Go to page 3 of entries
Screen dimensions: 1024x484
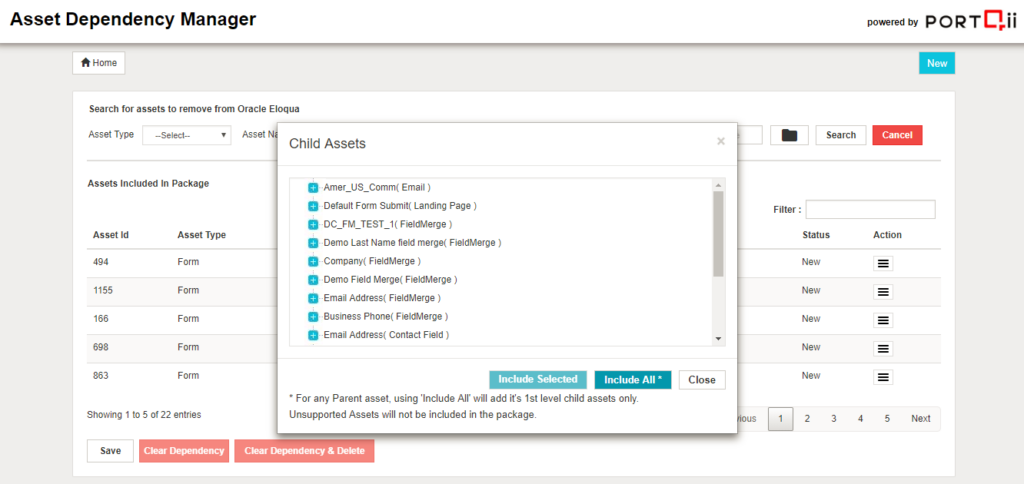833,419
